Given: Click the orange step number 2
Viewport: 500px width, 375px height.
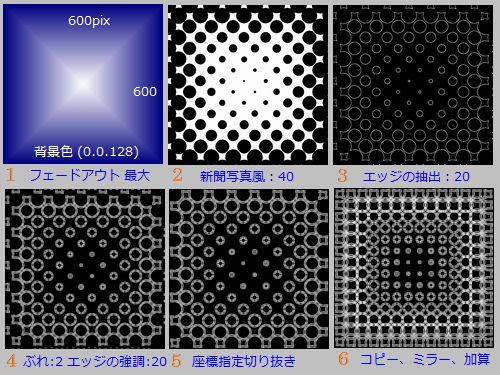Looking at the screenshot, I should pyautogui.click(x=177, y=175).
